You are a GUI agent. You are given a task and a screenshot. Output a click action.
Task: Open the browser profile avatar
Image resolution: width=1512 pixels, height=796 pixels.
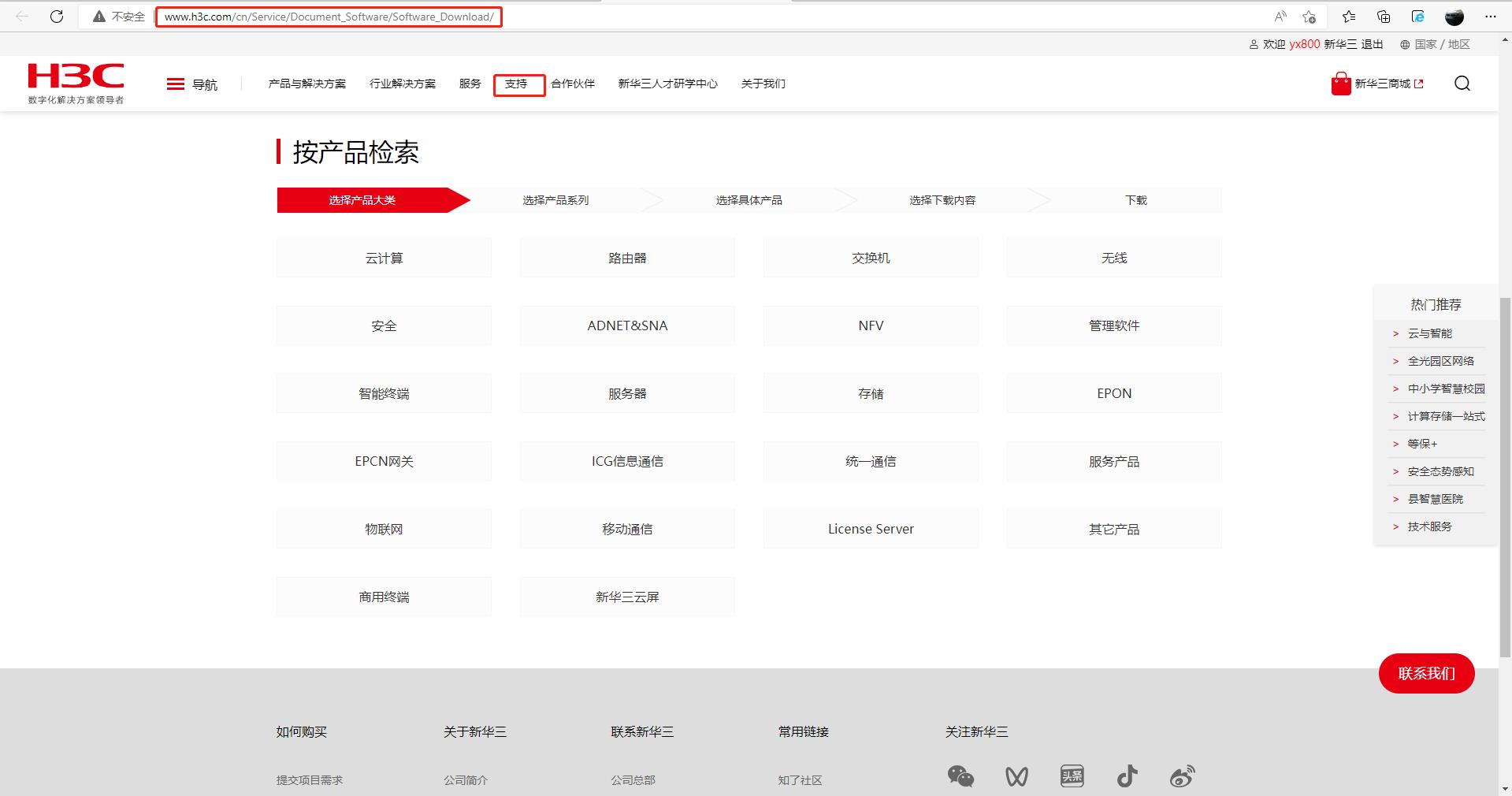(x=1454, y=17)
